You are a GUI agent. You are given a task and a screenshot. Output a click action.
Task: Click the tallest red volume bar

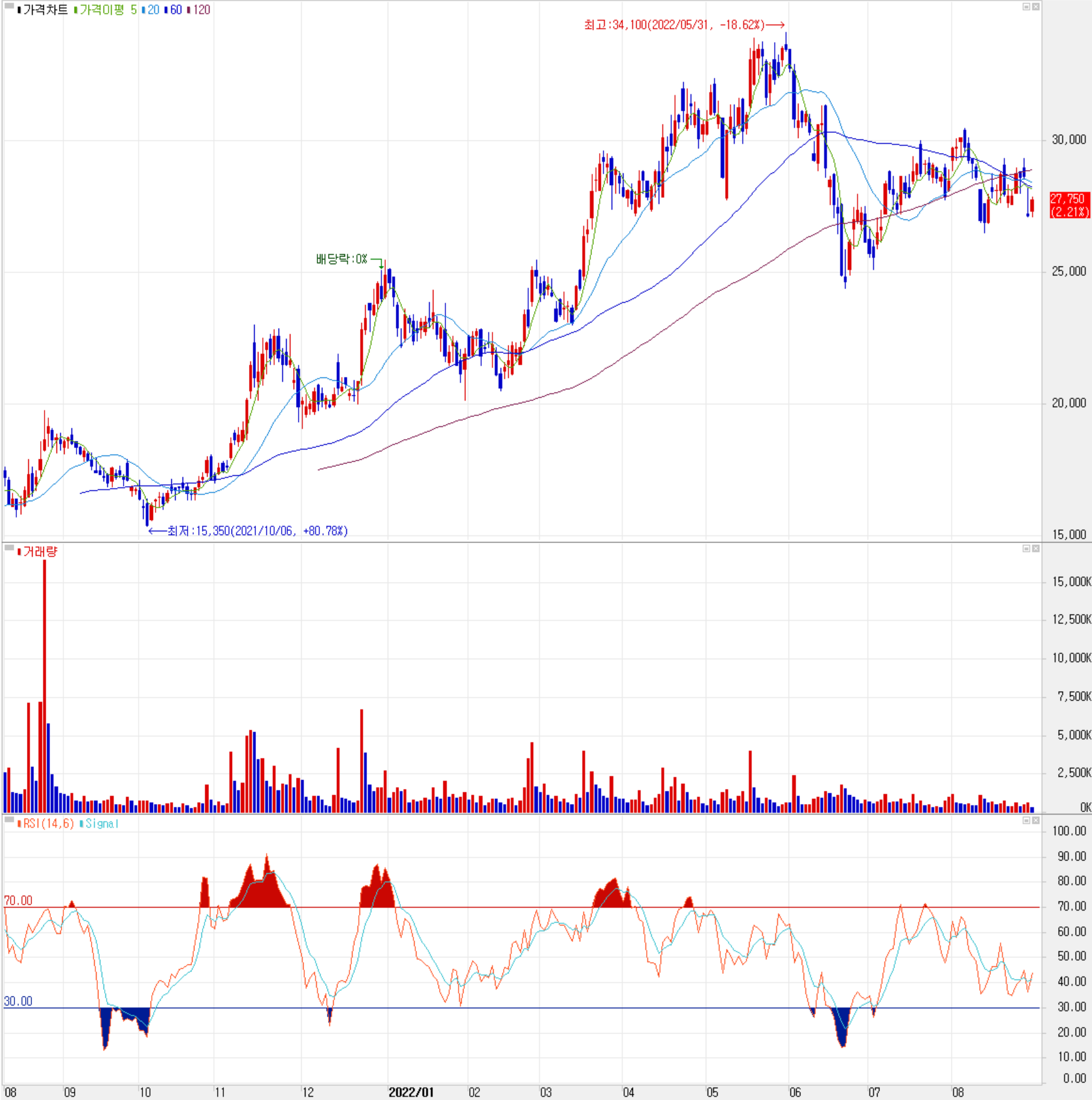[x=45, y=686]
